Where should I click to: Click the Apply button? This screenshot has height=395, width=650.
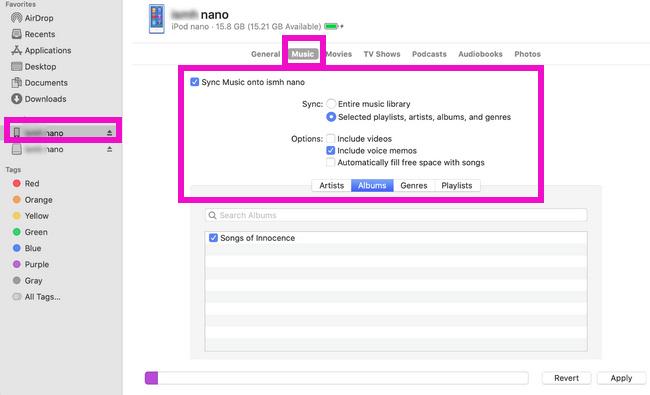621,378
